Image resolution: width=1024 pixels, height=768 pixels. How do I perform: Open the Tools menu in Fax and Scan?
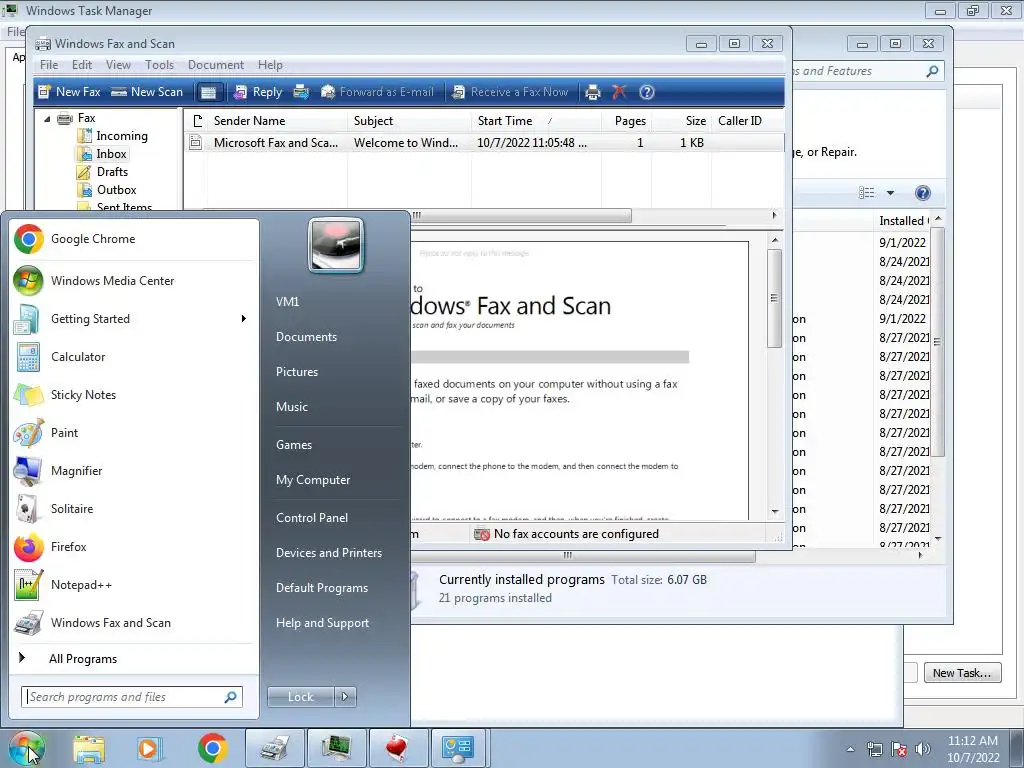tap(159, 65)
